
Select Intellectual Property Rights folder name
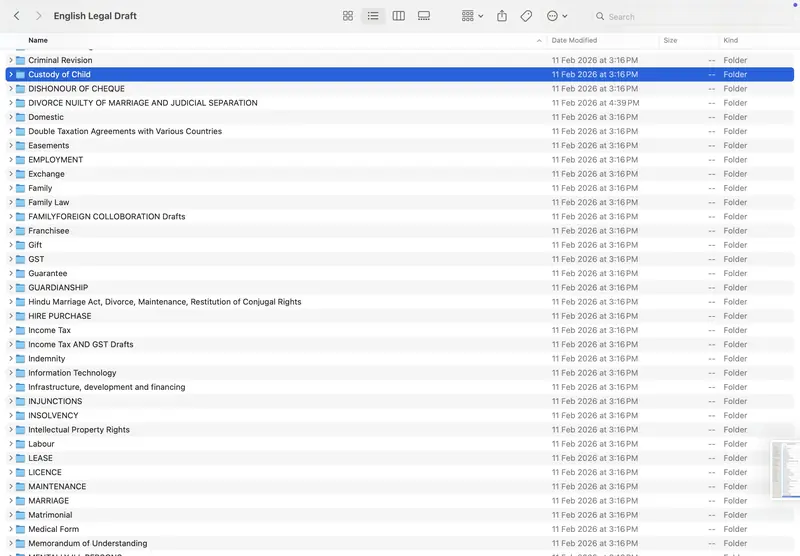tap(79, 430)
